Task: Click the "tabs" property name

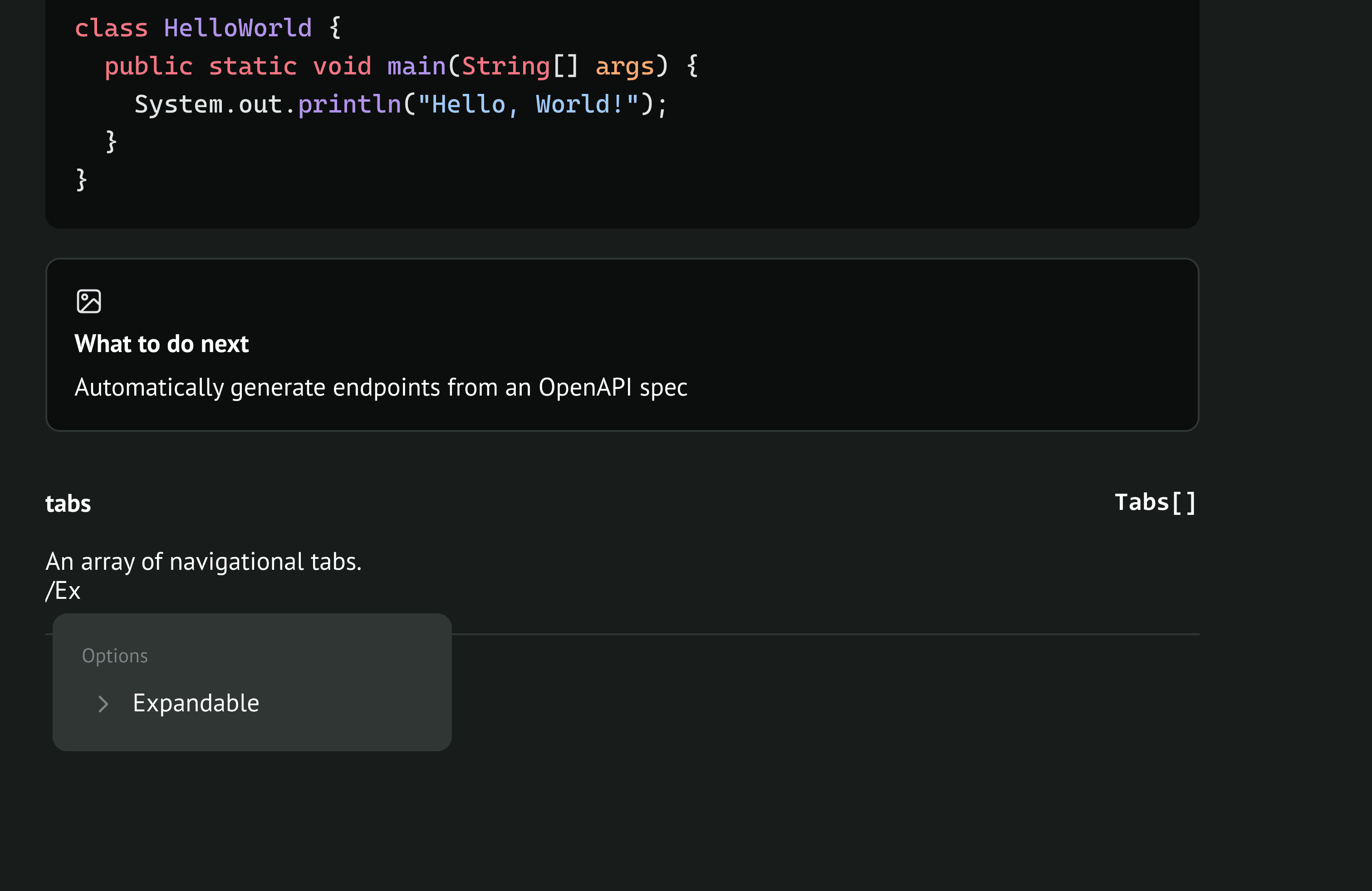Action: 68,504
